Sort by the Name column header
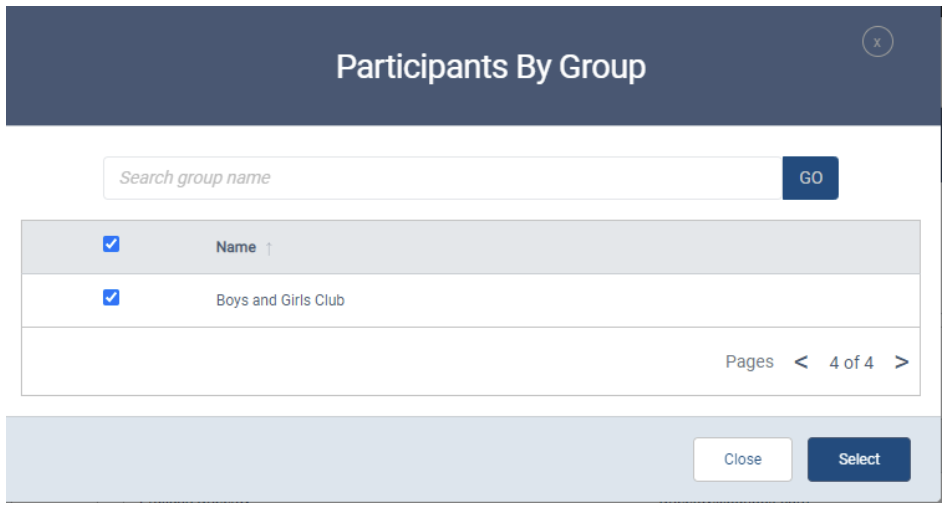Screen dimensions: 950x510 [x=236, y=247]
